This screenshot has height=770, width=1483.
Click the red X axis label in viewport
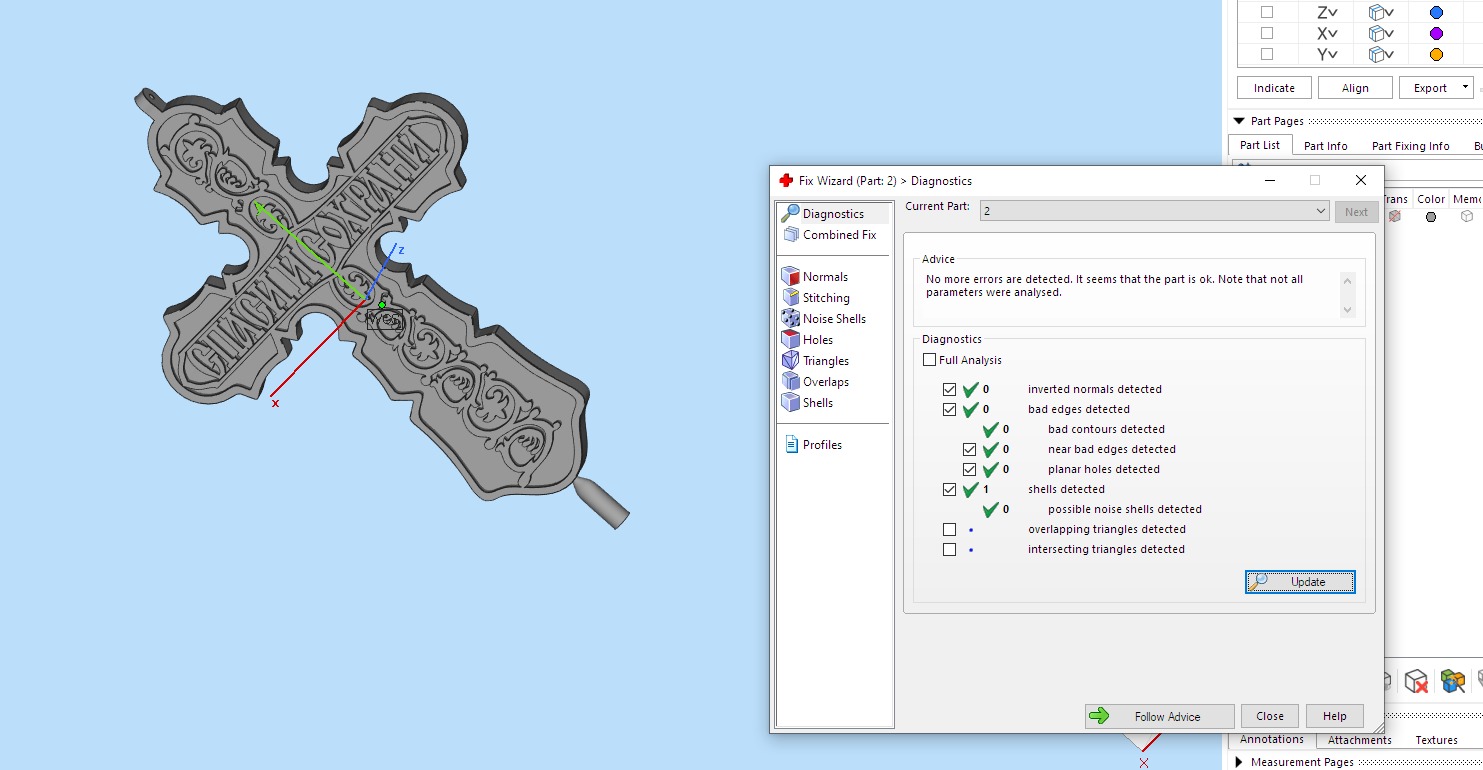click(x=275, y=403)
